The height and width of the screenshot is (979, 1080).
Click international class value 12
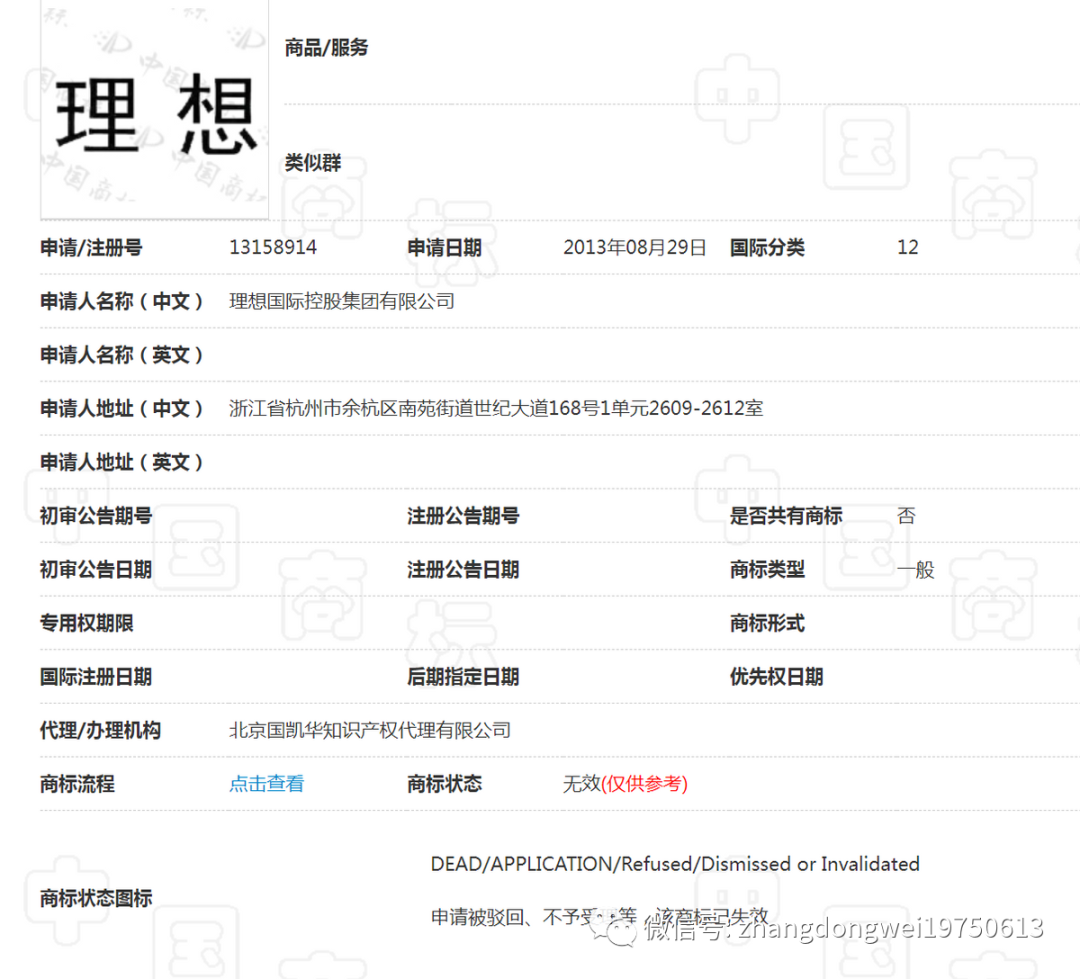tap(908, 247)
